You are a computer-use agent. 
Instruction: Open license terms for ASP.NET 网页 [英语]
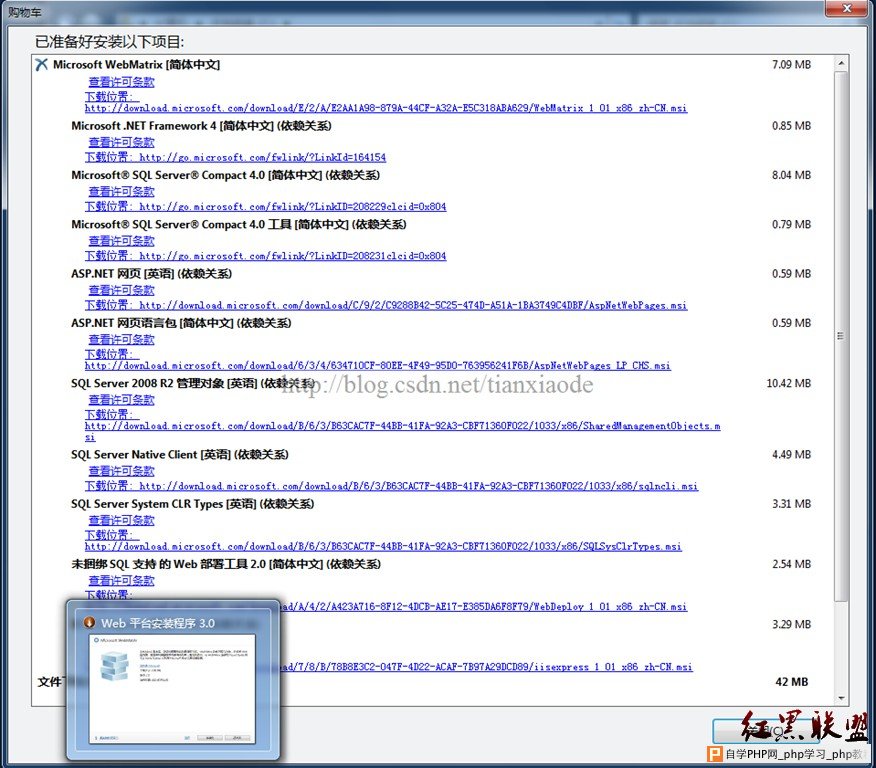[x=121, y=289]
